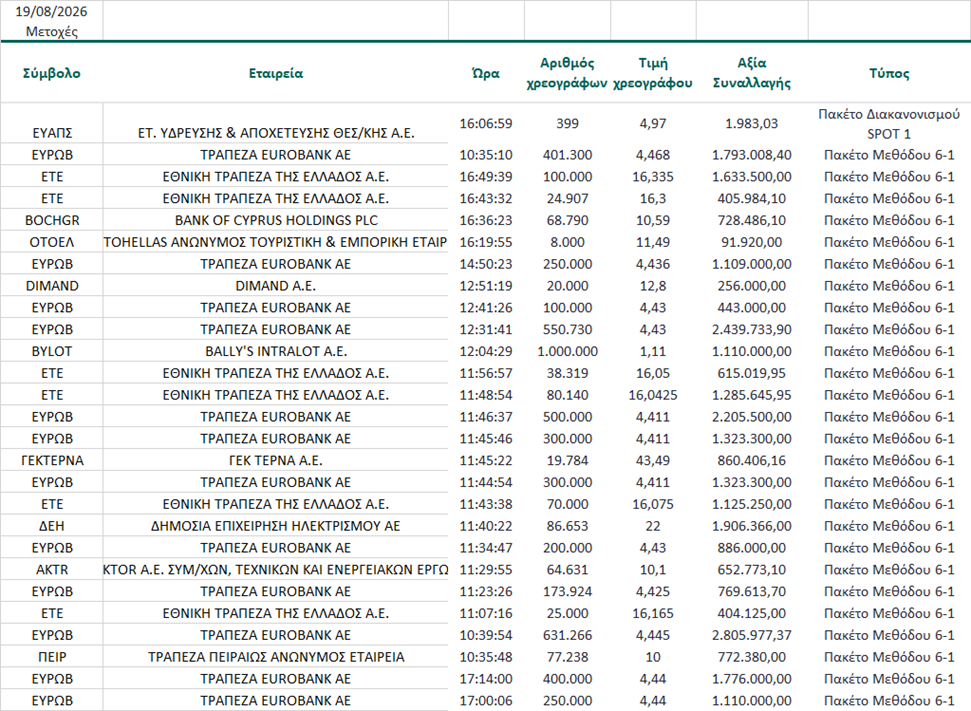Click ΕΤ. ΥΔΡΕΥΣΗΣ & ΑΠΟΧΕΤΕΥΣΗΣ ΘΕΣ/ΚΗΣ Α.Ε. cell
The height and width of the screenshot is (711, 971).
[276, 133]
